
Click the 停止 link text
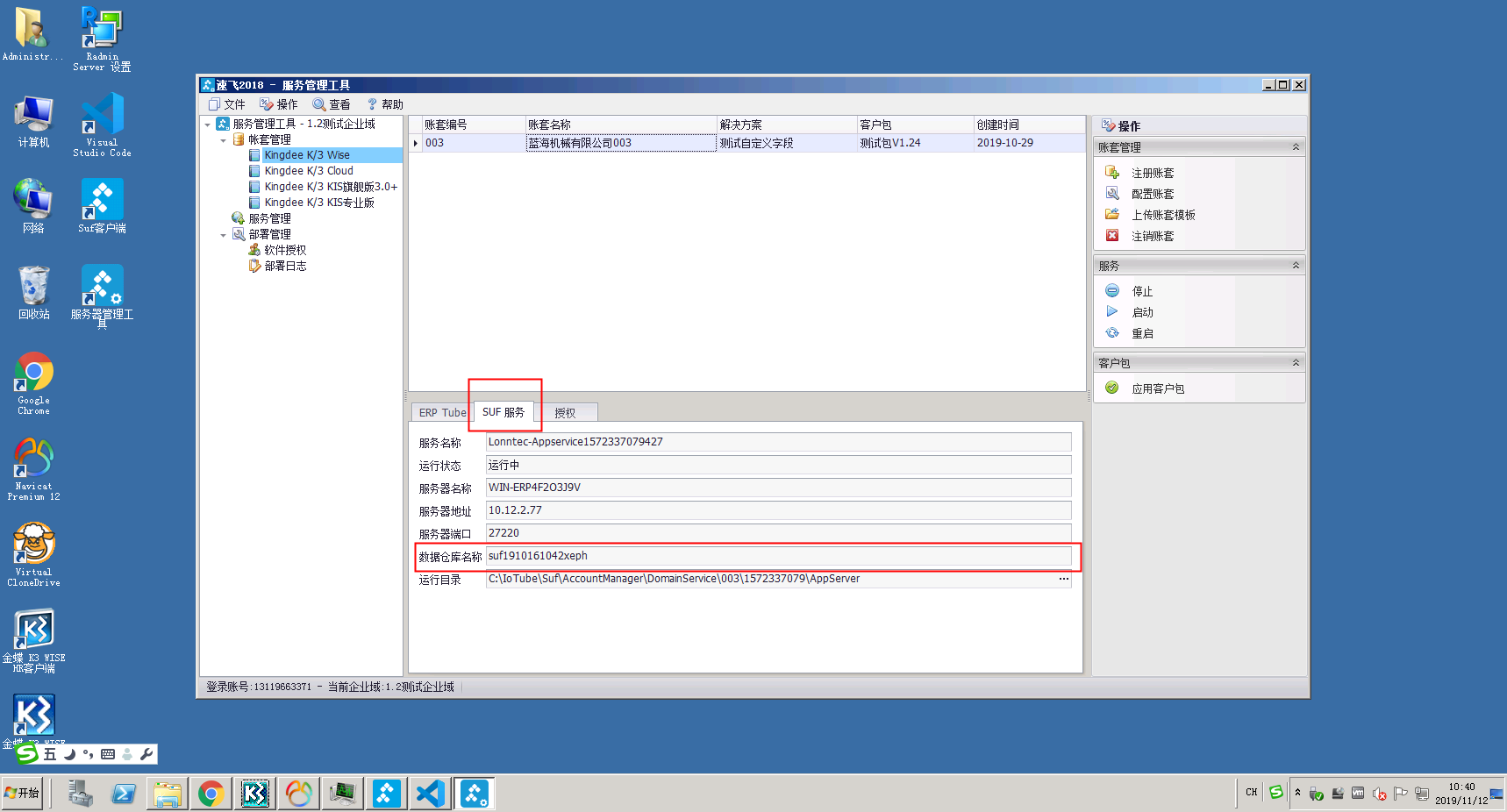pos(1142,292)
